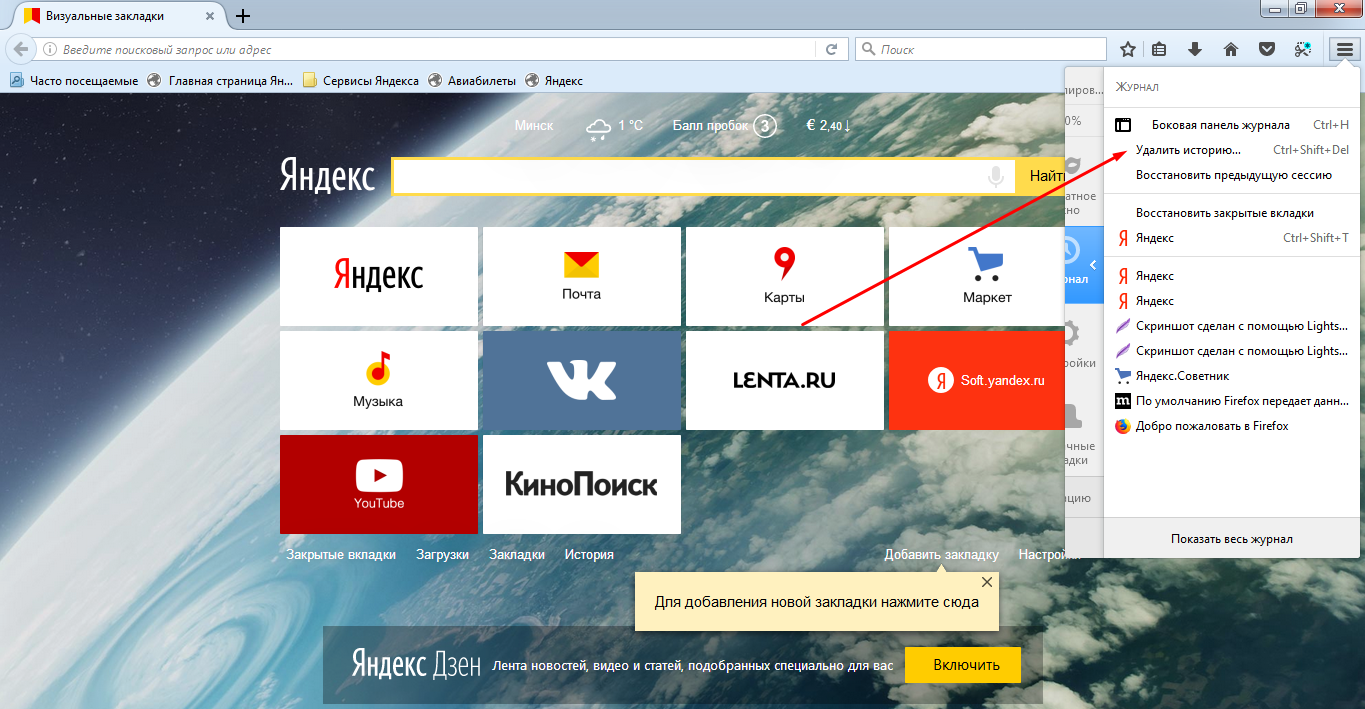Open the Главная страница Ян... bookmark

click(221, 81)
